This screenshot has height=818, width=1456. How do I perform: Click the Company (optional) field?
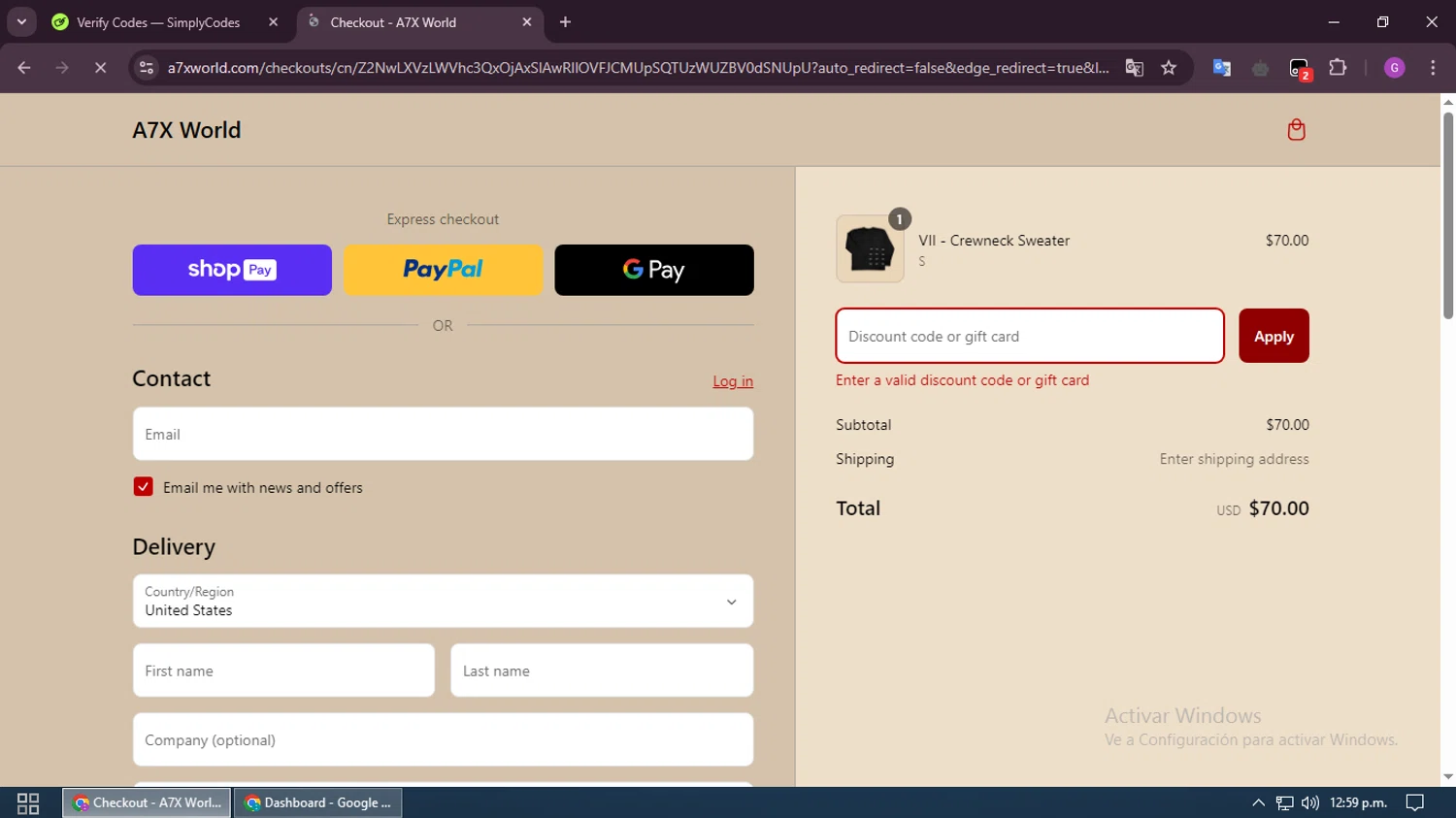click(x=443, y=739)
